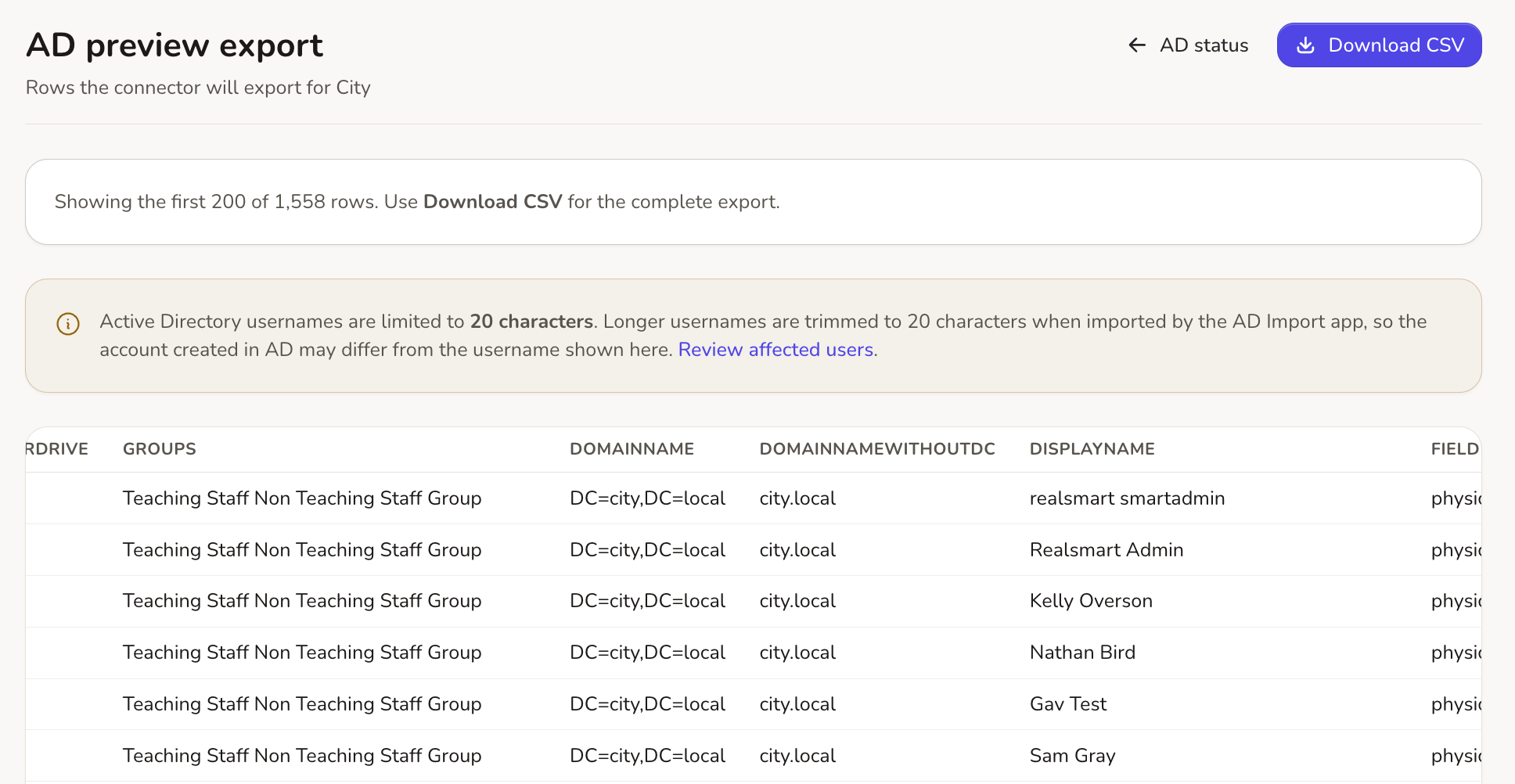Click the group cell in Kelly Overson's row
The width and height of the screenshot is (1515, 784).
point(302,601)
